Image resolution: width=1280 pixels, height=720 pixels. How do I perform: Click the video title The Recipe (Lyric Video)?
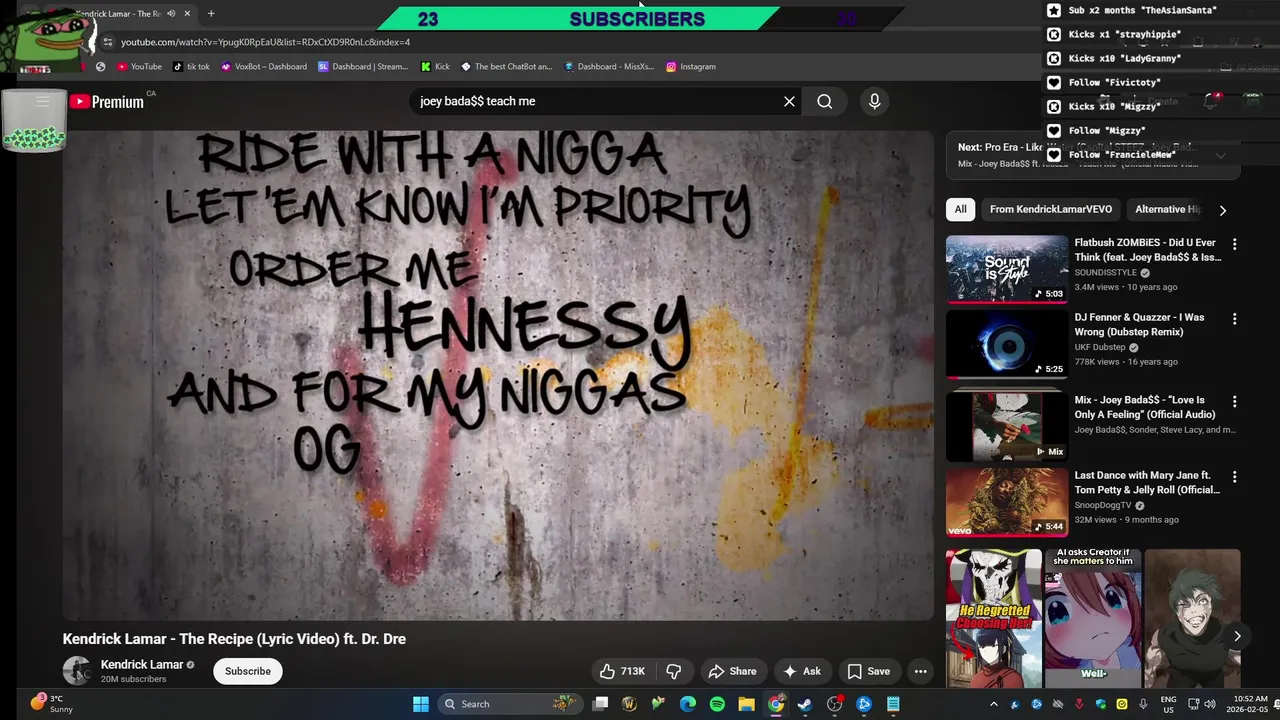[x=234, y=639]
